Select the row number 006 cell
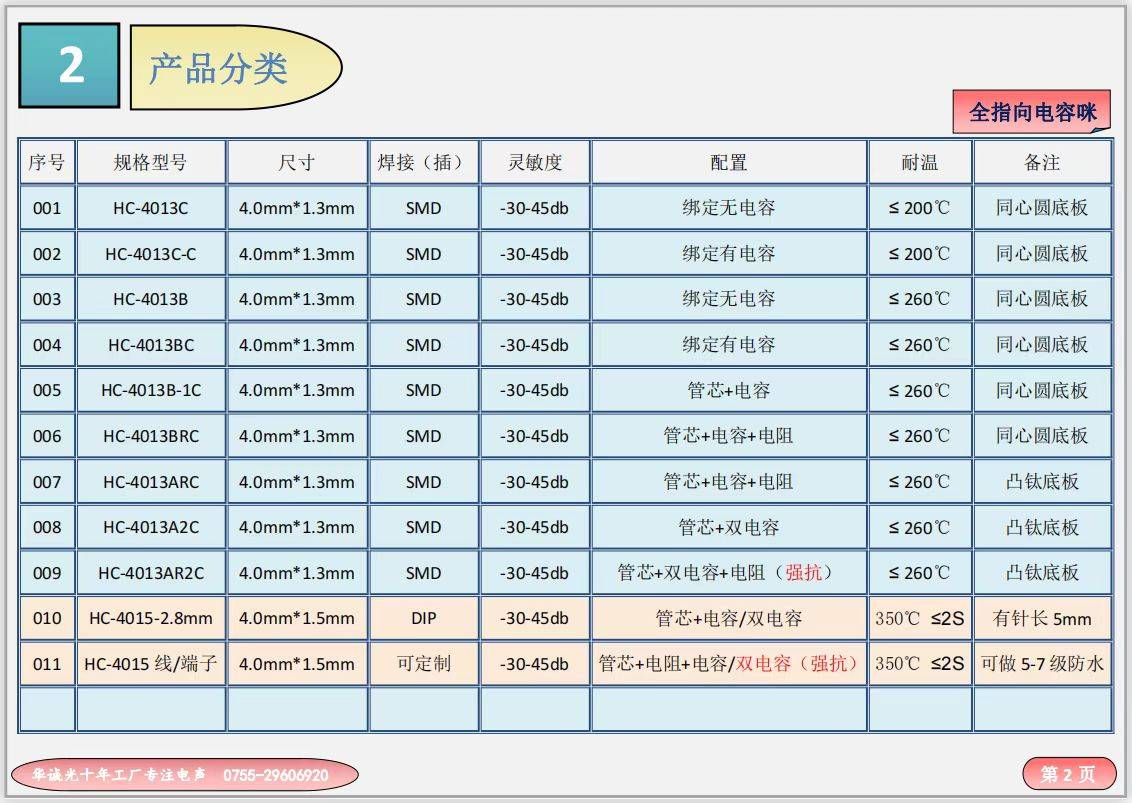The image size is (1132, 803). [x=47, y=436]
